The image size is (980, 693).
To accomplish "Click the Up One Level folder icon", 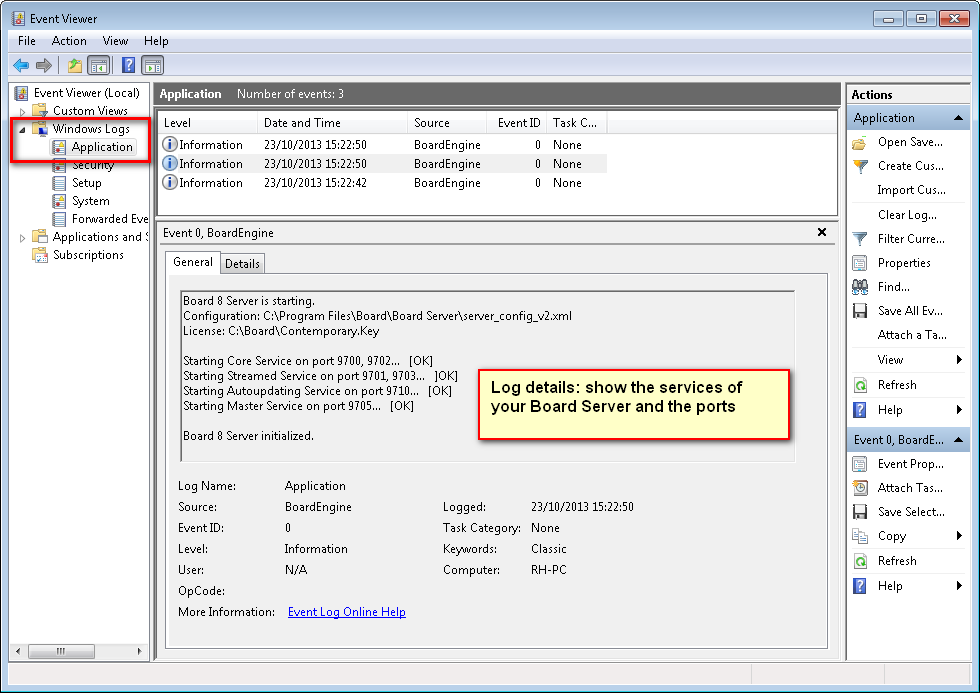I will (75, 65).
